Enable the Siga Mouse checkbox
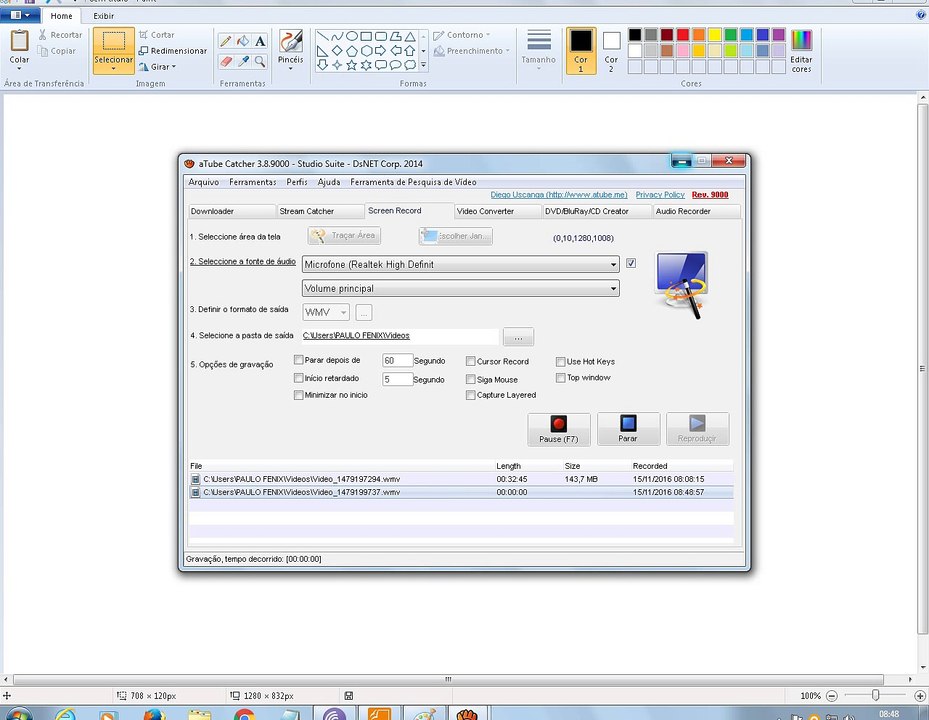Screen dimensions: 929x720 click(470, 379)
